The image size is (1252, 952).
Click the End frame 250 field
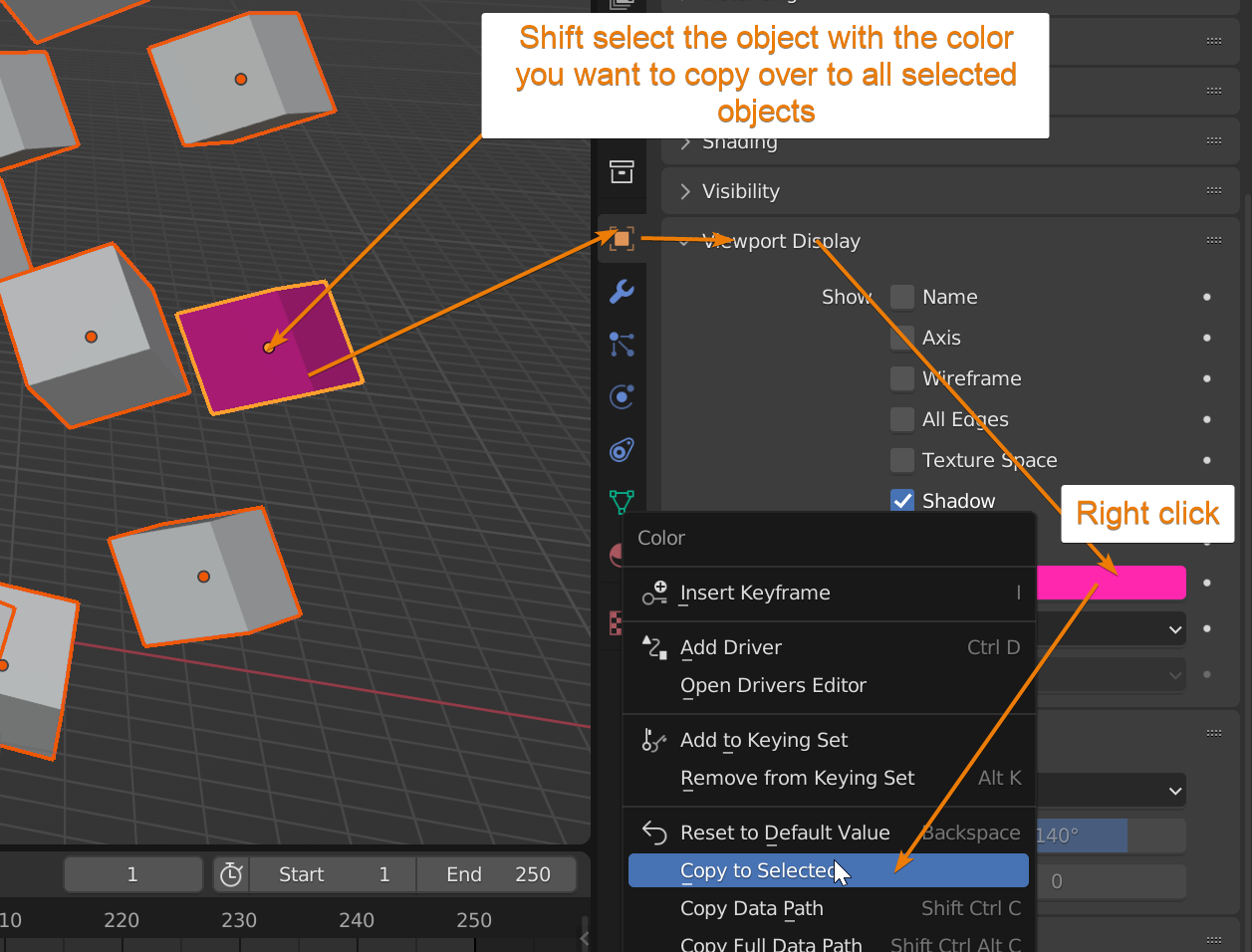[x=497, y=874]
